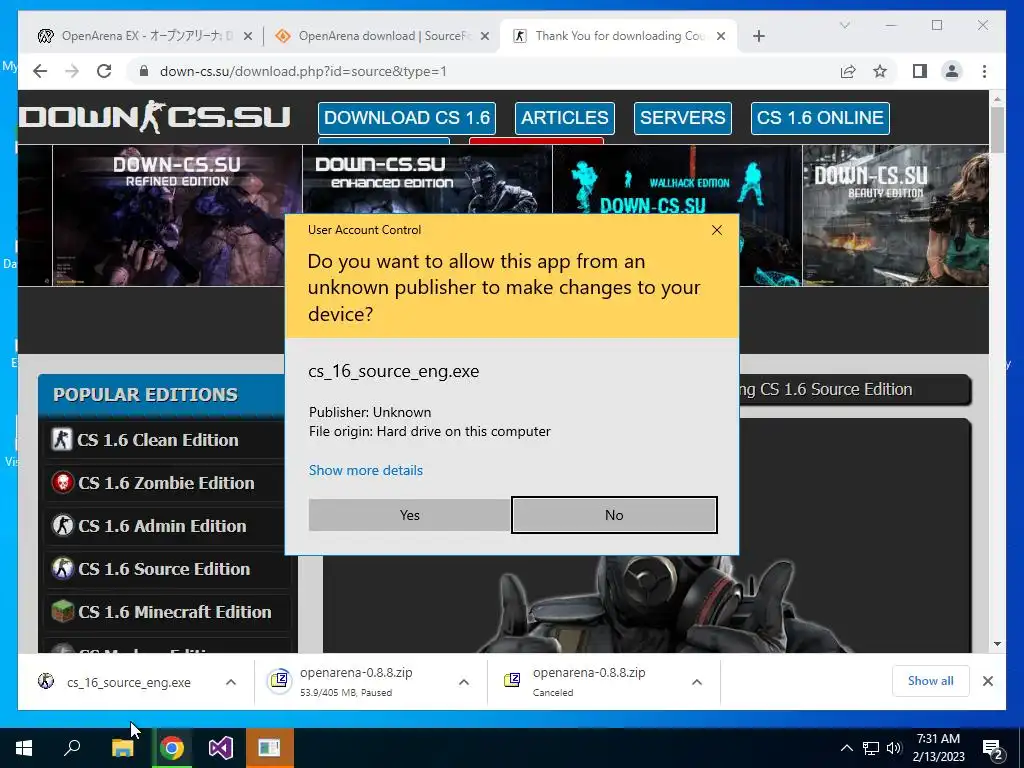
Task: Open the CS 1.6 Zombie Edition link
Action: click(166, 483)
